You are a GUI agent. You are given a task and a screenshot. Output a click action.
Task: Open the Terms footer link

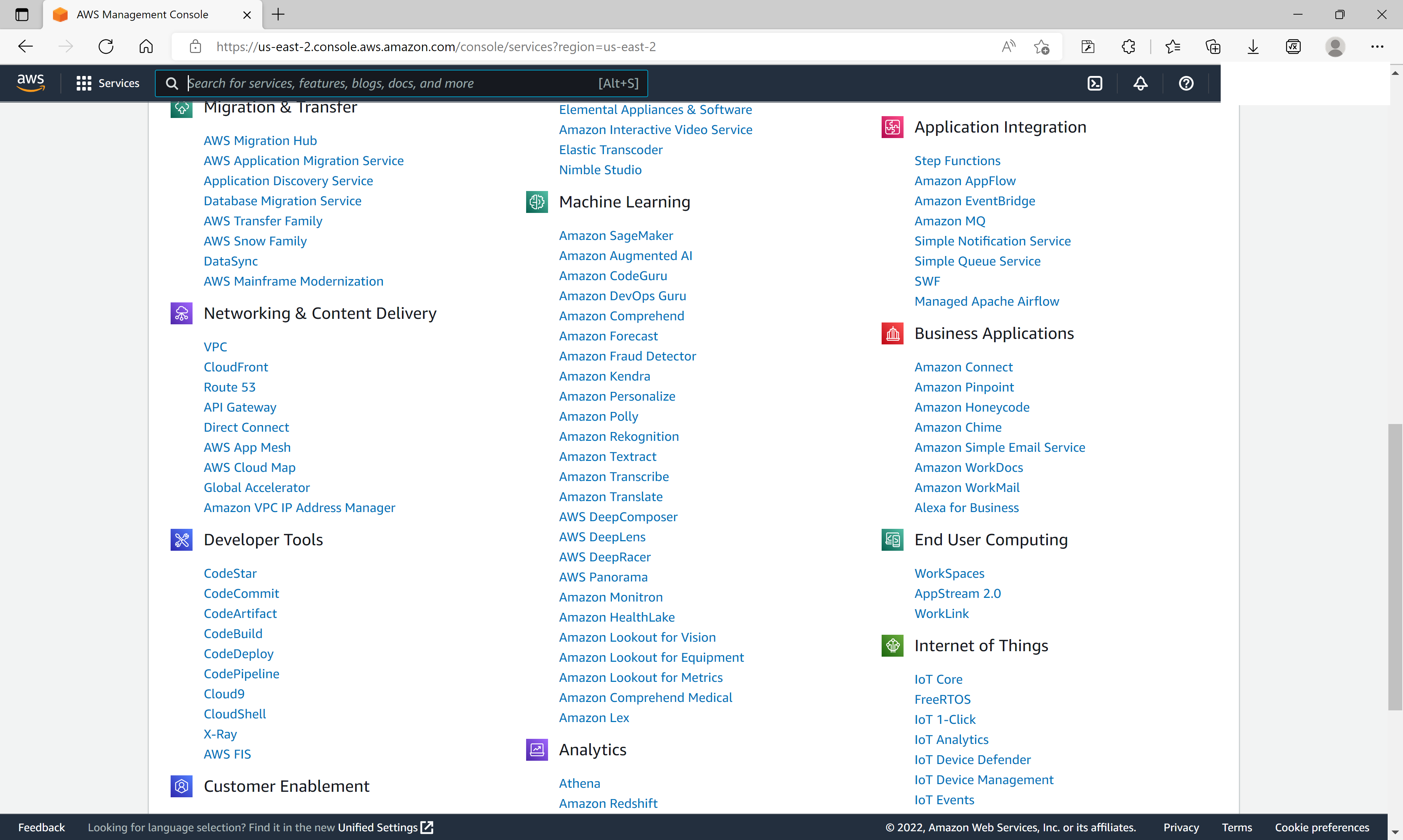[x=1236, y=827]
